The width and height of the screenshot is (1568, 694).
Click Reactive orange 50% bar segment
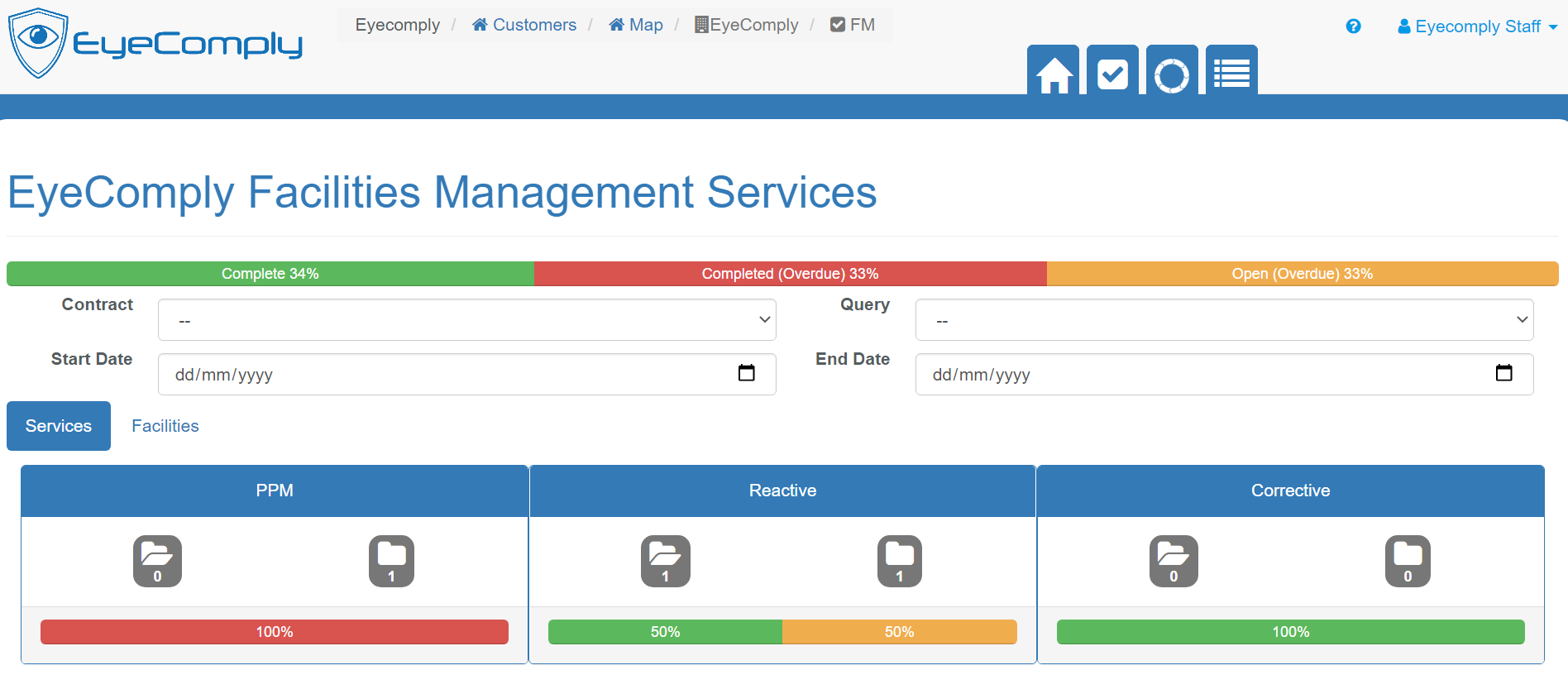[x=900, y=632]
